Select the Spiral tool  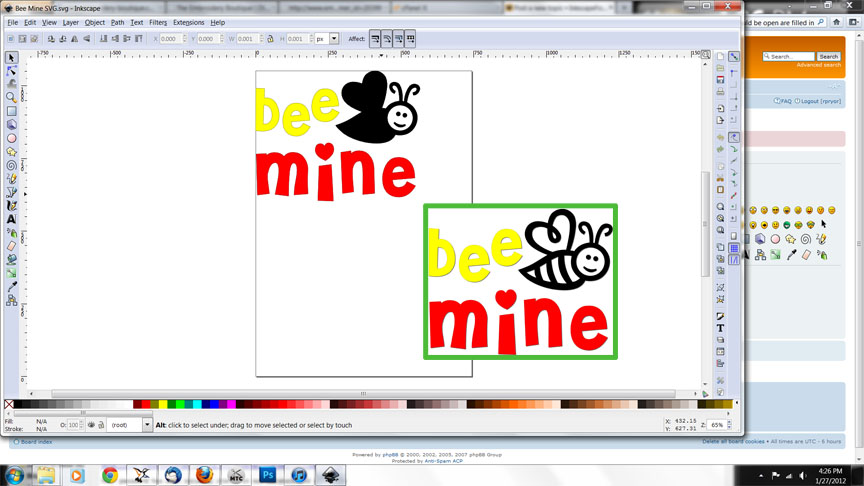pyautogui.click(x=11, y=165)
